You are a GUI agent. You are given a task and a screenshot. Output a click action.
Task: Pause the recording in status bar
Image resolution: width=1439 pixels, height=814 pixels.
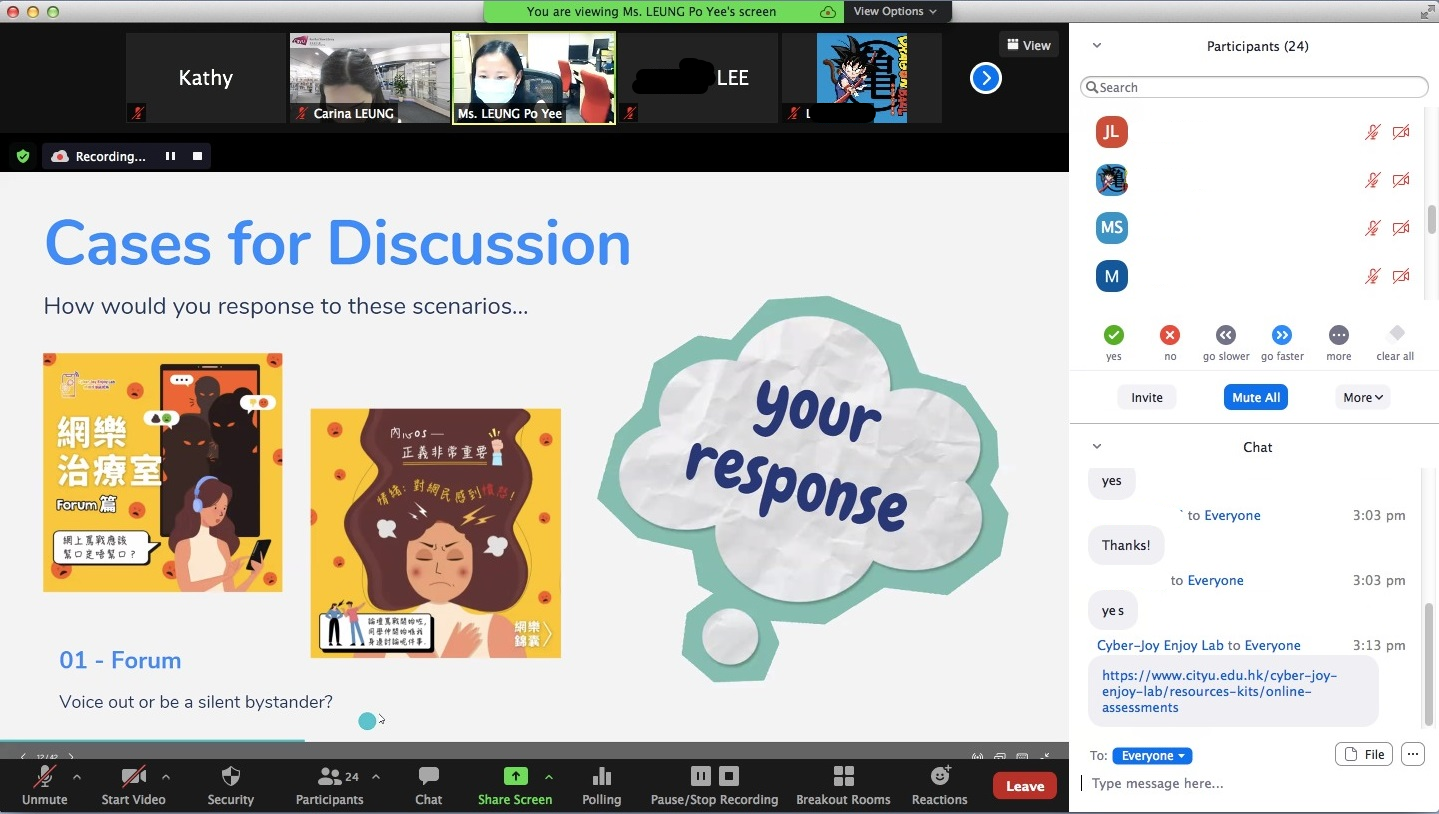tap(170, 156)
